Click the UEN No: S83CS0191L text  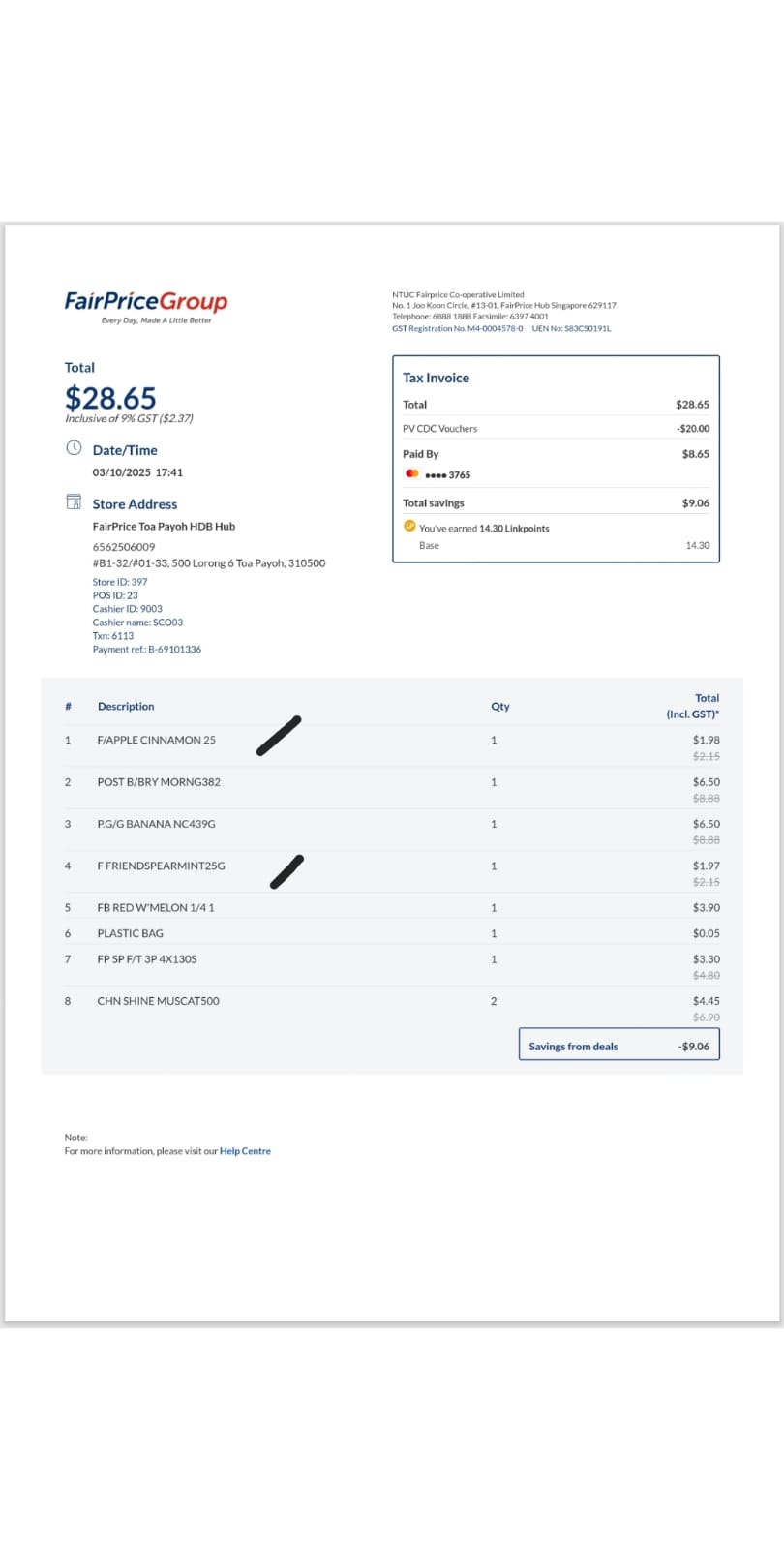571,328
